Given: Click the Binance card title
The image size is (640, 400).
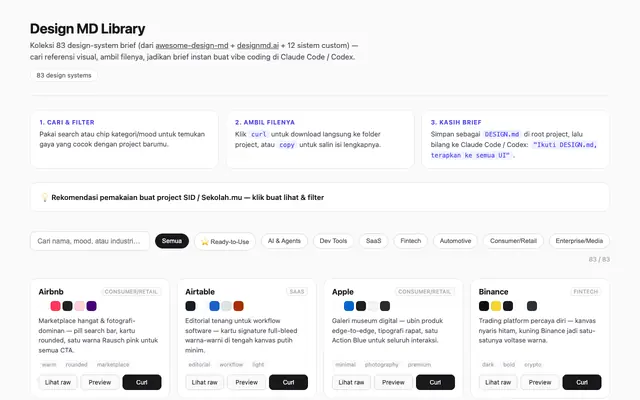Looking at the screenshot, I should [493, 292].
